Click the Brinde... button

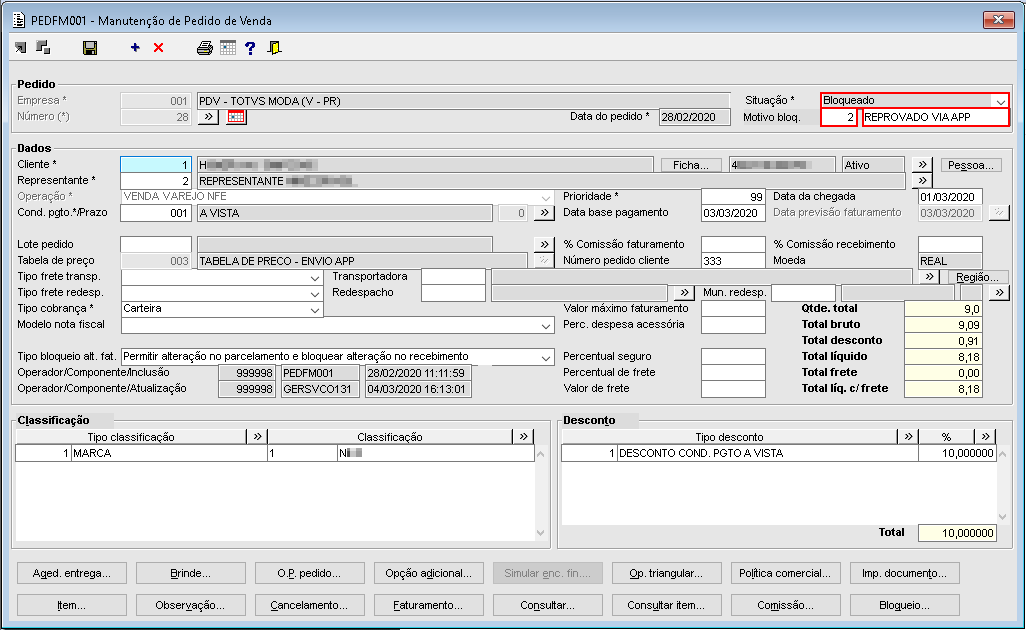pyautogui.click(x=190, y=573)
